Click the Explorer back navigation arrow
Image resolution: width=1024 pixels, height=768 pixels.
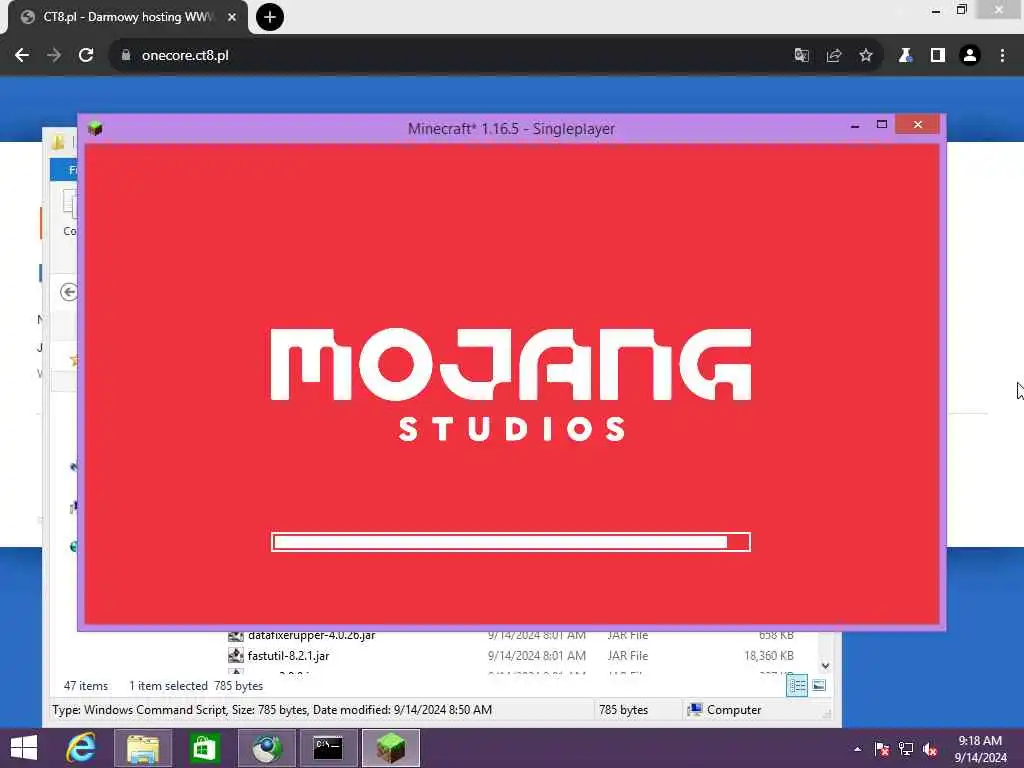point(69,292)
